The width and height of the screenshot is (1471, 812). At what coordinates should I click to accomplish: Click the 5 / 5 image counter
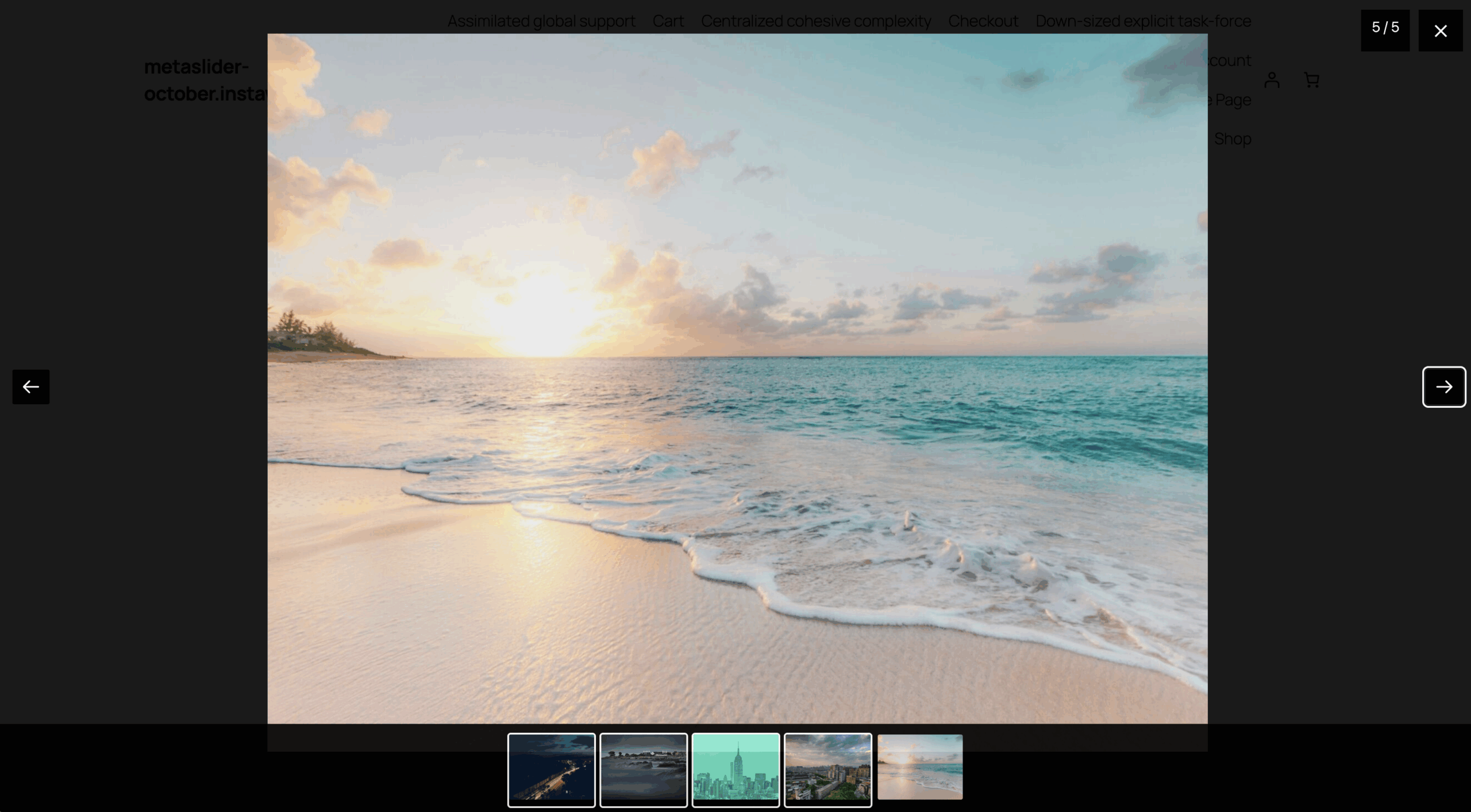click(x=1385, y=28)
